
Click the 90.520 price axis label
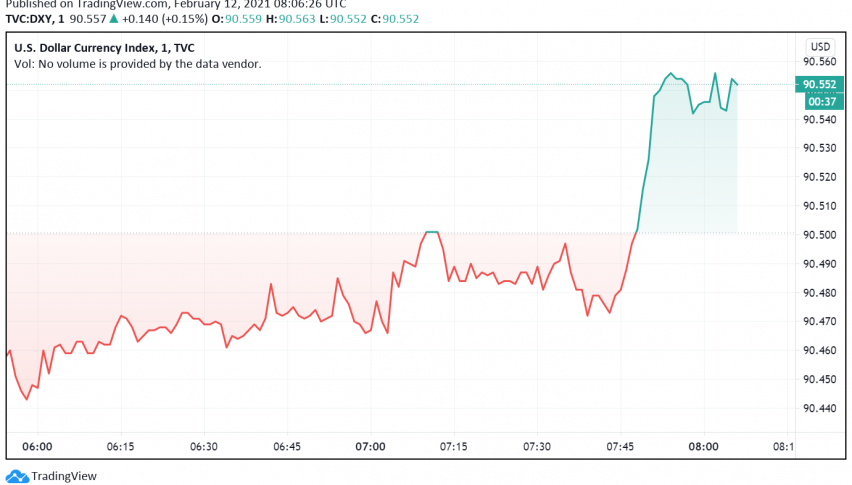coord(820,177)
